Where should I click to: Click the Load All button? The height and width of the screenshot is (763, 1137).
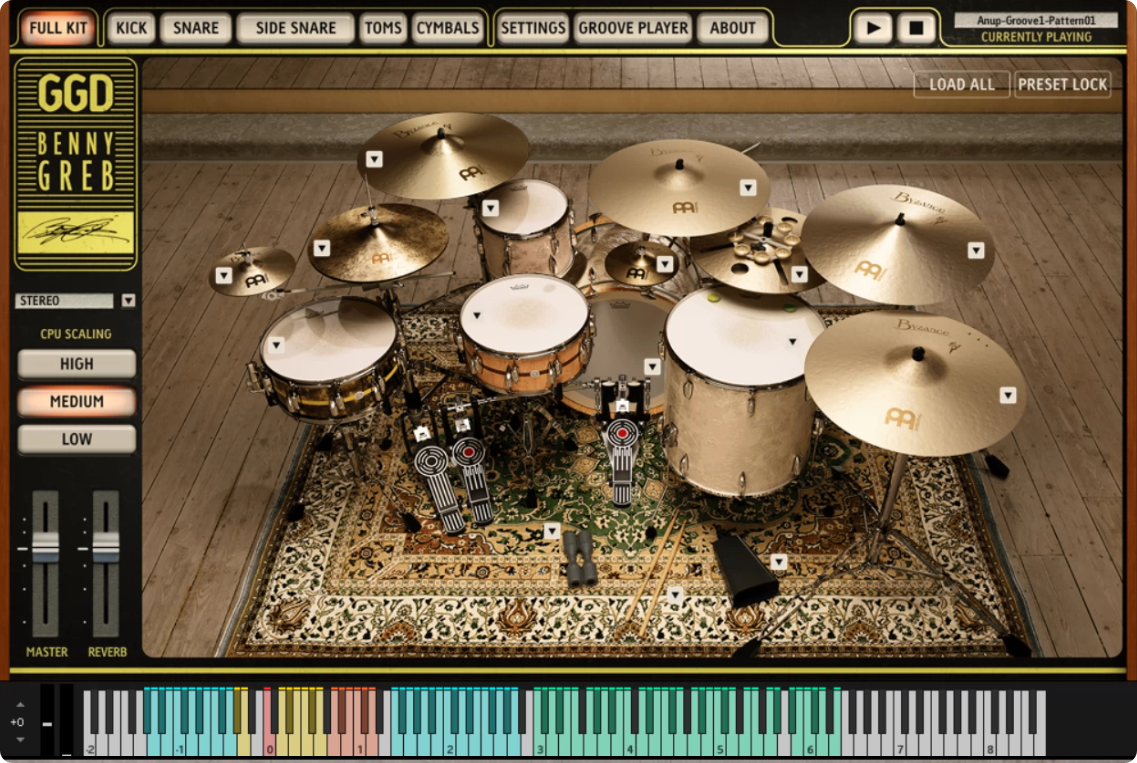coord(962,84)
